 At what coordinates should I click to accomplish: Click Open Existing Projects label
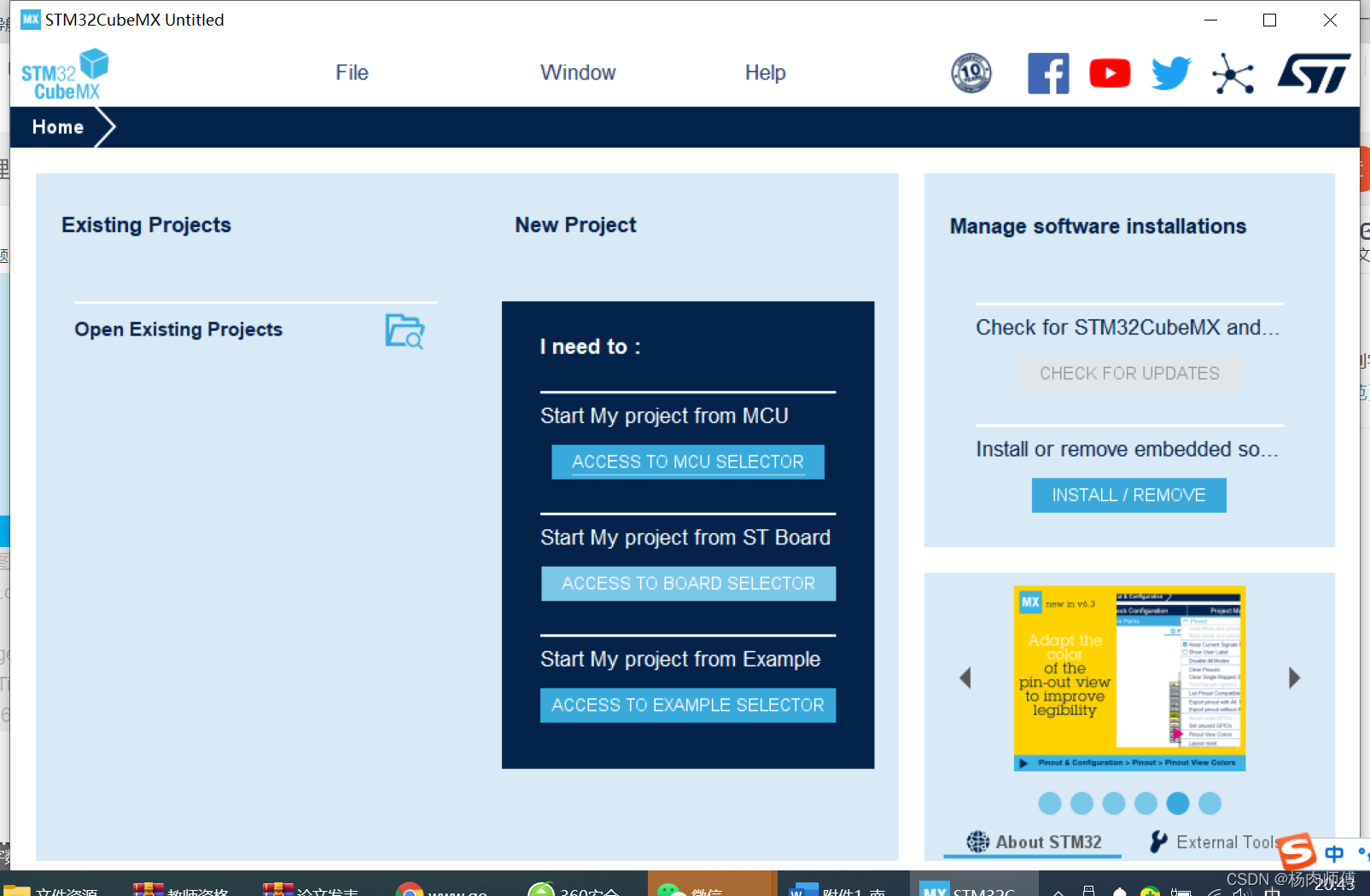[x=178, y=329]
